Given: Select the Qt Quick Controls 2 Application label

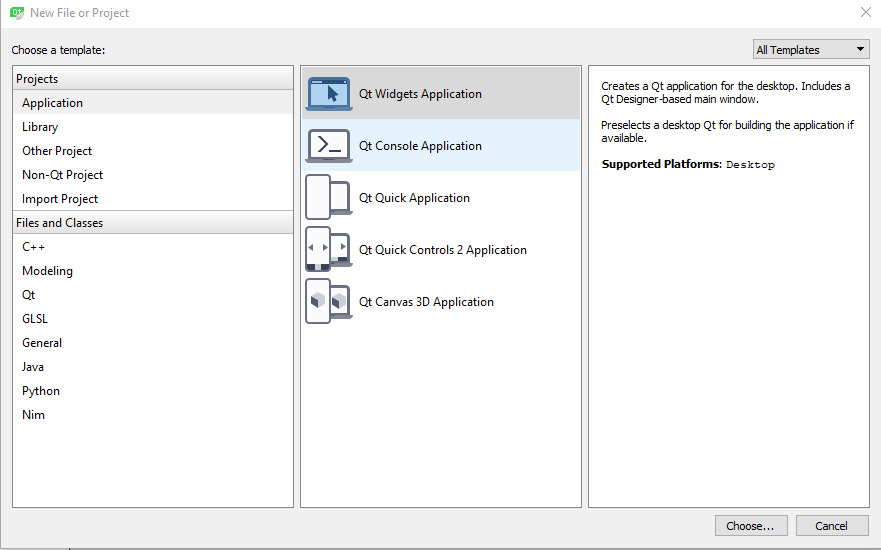Looking at the screenshot, I should pyautogui.click(x=443, y=250).
